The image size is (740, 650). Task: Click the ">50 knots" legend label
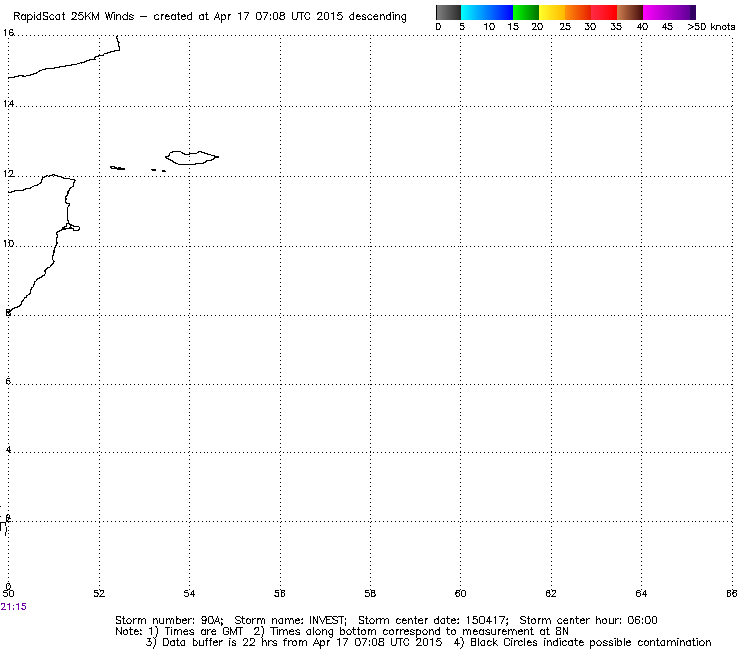(x=711, y=27)
